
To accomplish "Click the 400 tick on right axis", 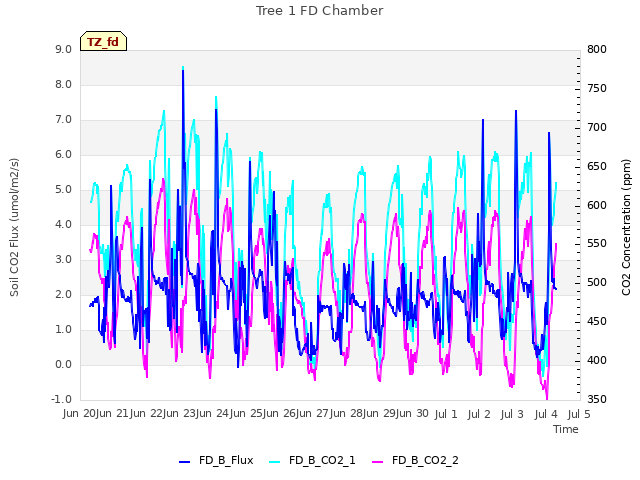I will (x=597, y=360).
